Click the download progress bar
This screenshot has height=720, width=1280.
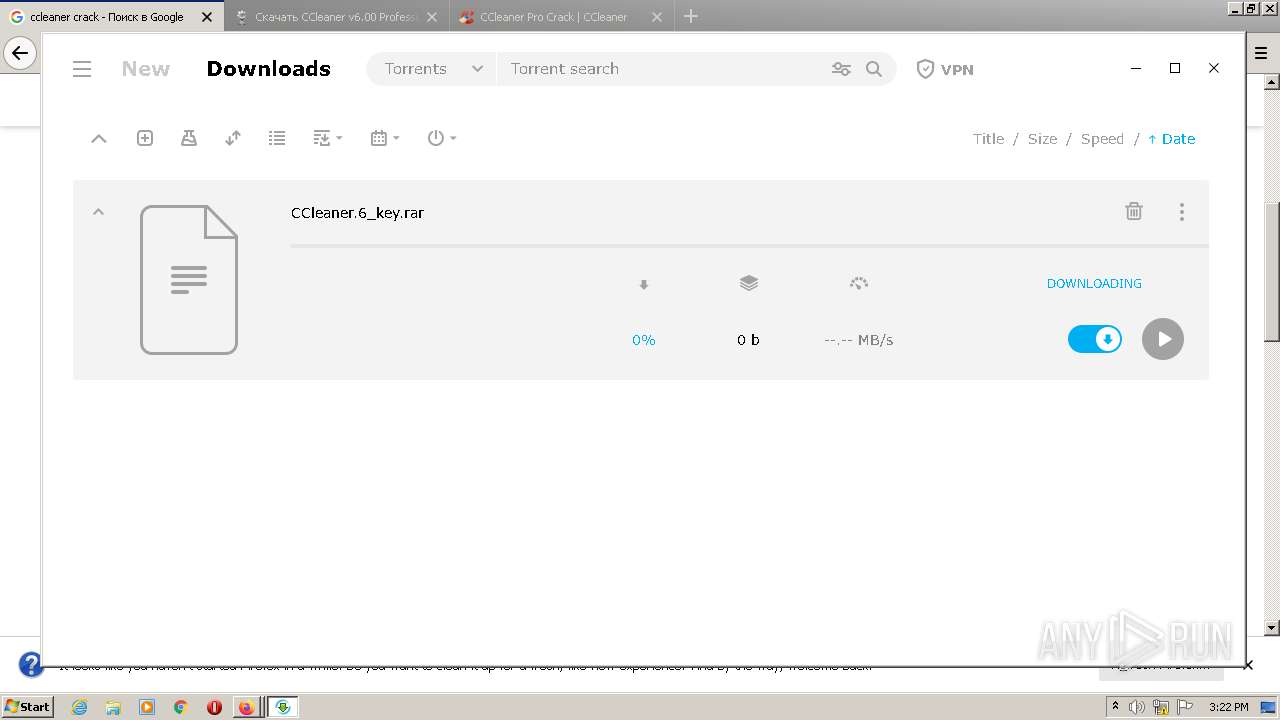(749, 245)
